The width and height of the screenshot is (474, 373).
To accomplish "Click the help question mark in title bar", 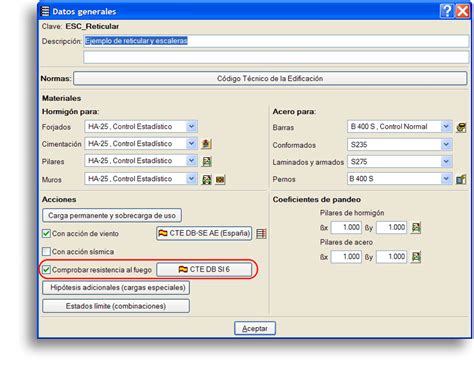I will pos(447,11).
